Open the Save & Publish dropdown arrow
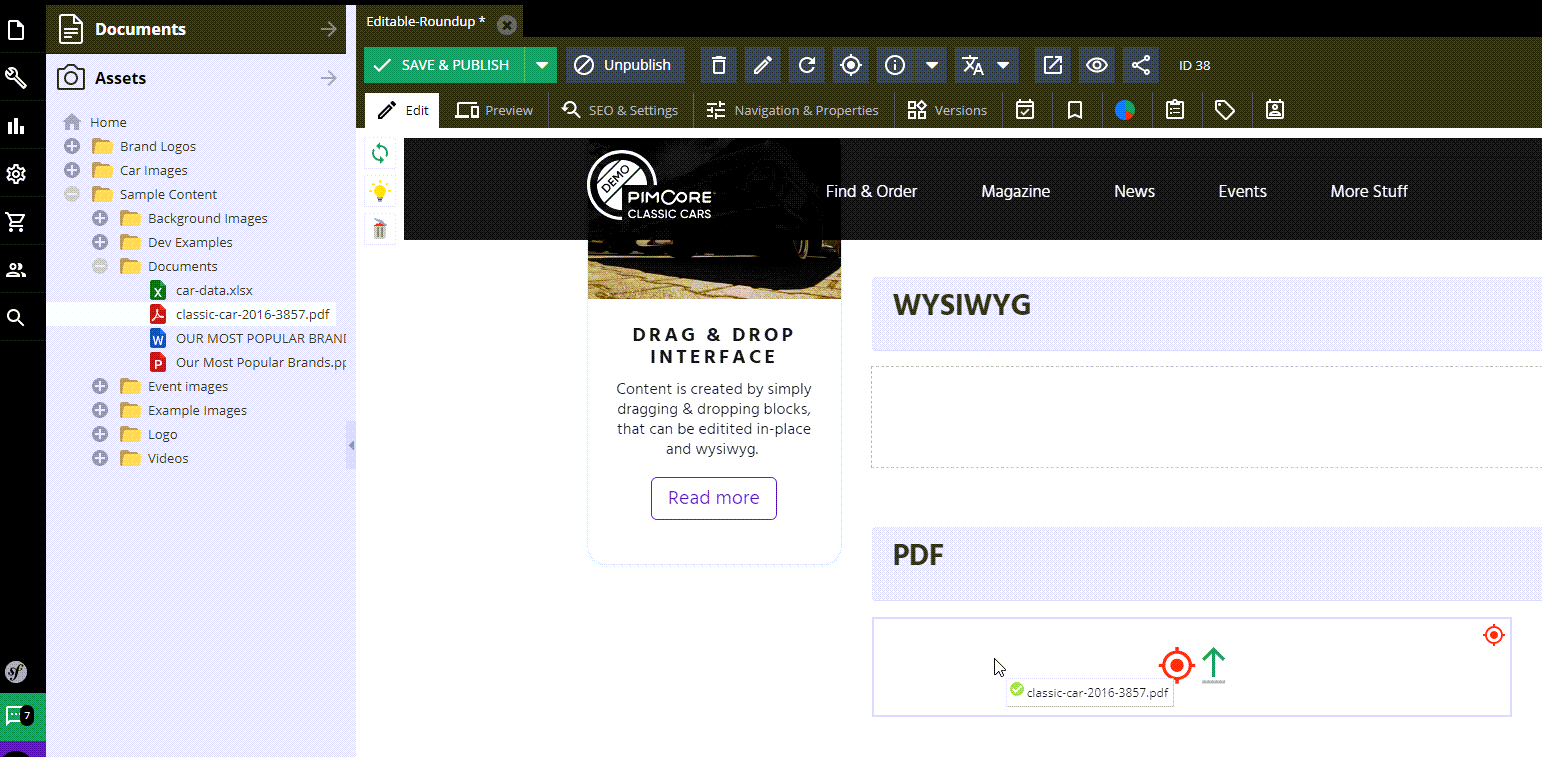The width and height of the screenshot is (1542, 757). 541,65
